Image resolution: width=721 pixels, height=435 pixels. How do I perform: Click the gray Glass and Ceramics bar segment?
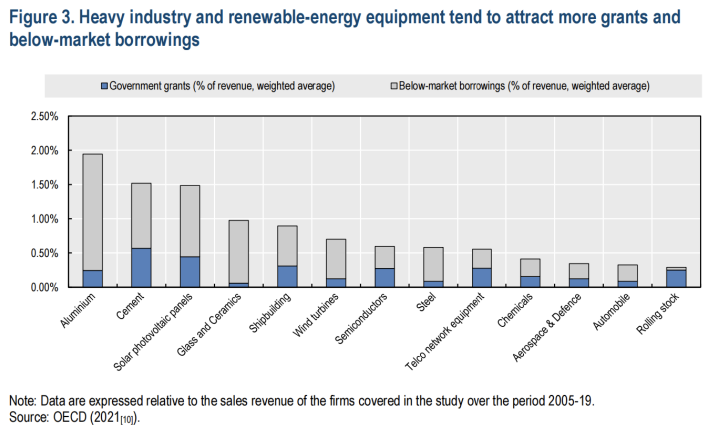coord(239,250)
